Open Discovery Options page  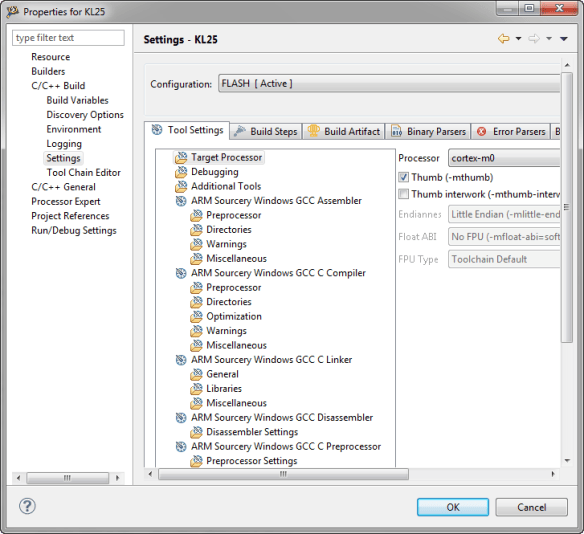pos(85,115)
